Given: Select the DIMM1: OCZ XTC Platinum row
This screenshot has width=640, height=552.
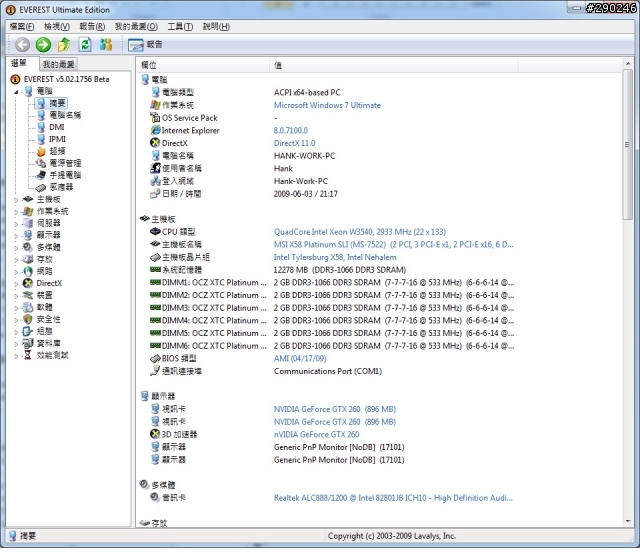Looking at the screenshot, I should (331, 282).
